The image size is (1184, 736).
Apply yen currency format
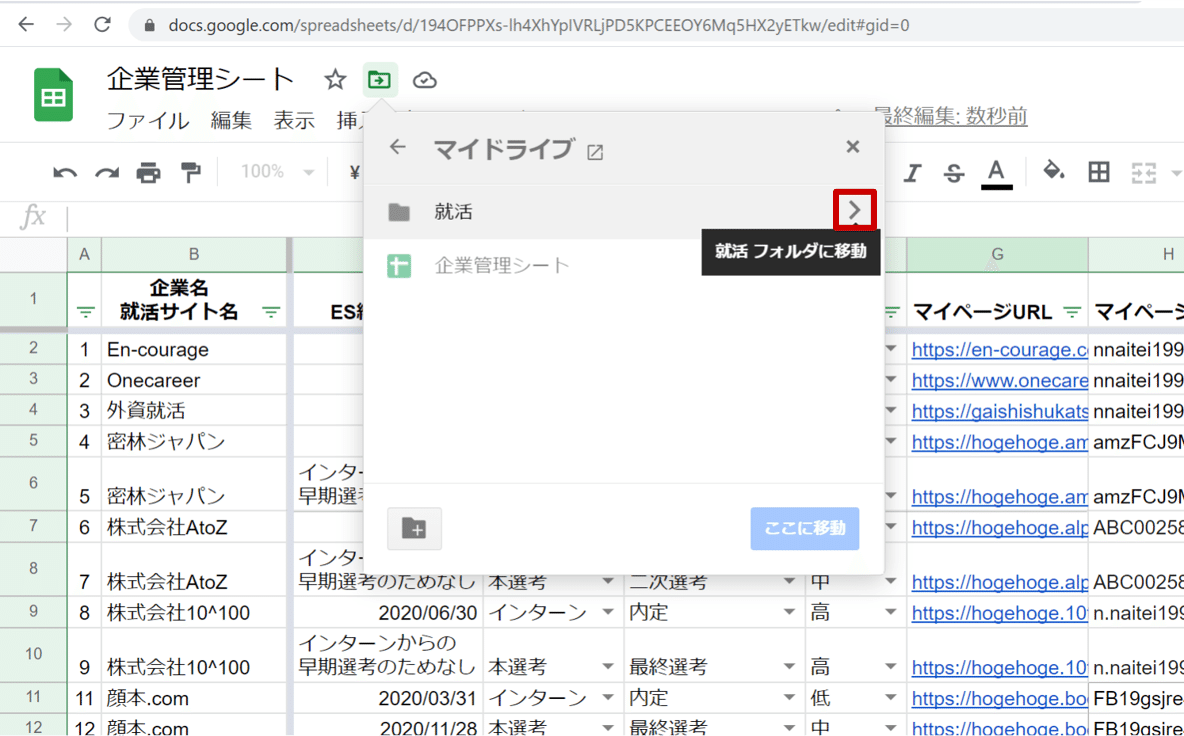click(x=354, y=173)
